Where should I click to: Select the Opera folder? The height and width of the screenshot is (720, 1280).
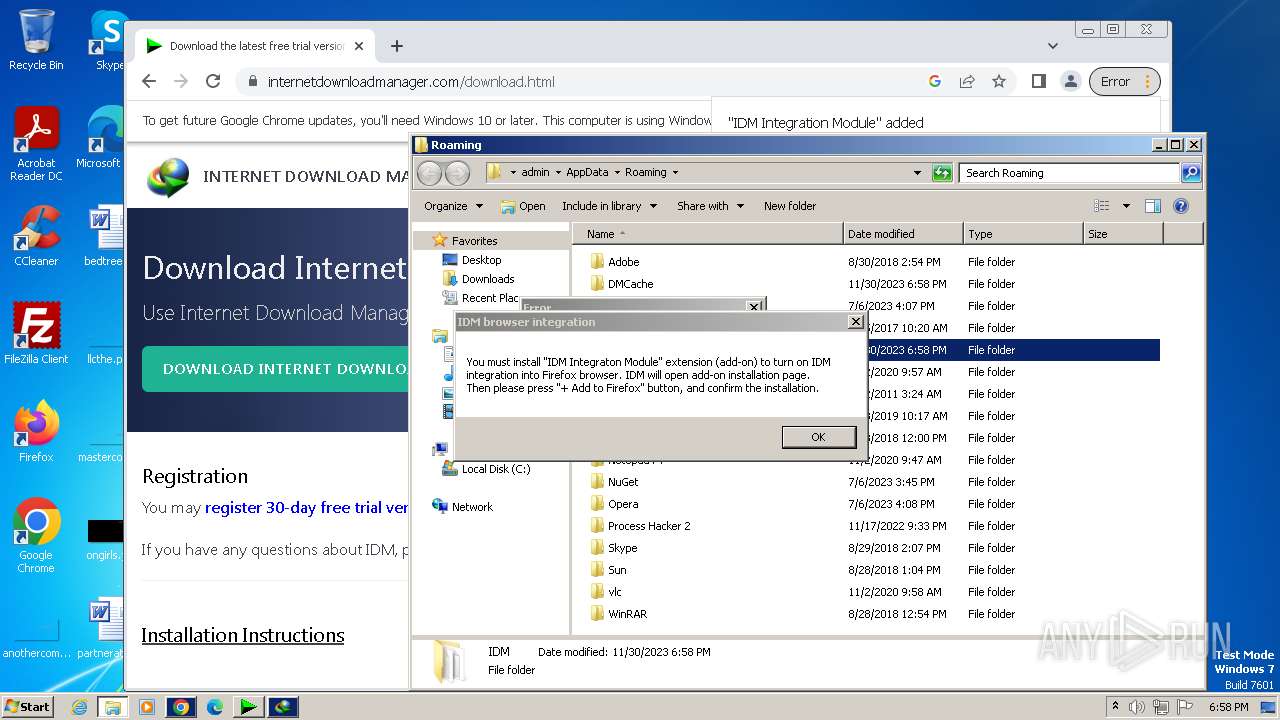point(623,504)
